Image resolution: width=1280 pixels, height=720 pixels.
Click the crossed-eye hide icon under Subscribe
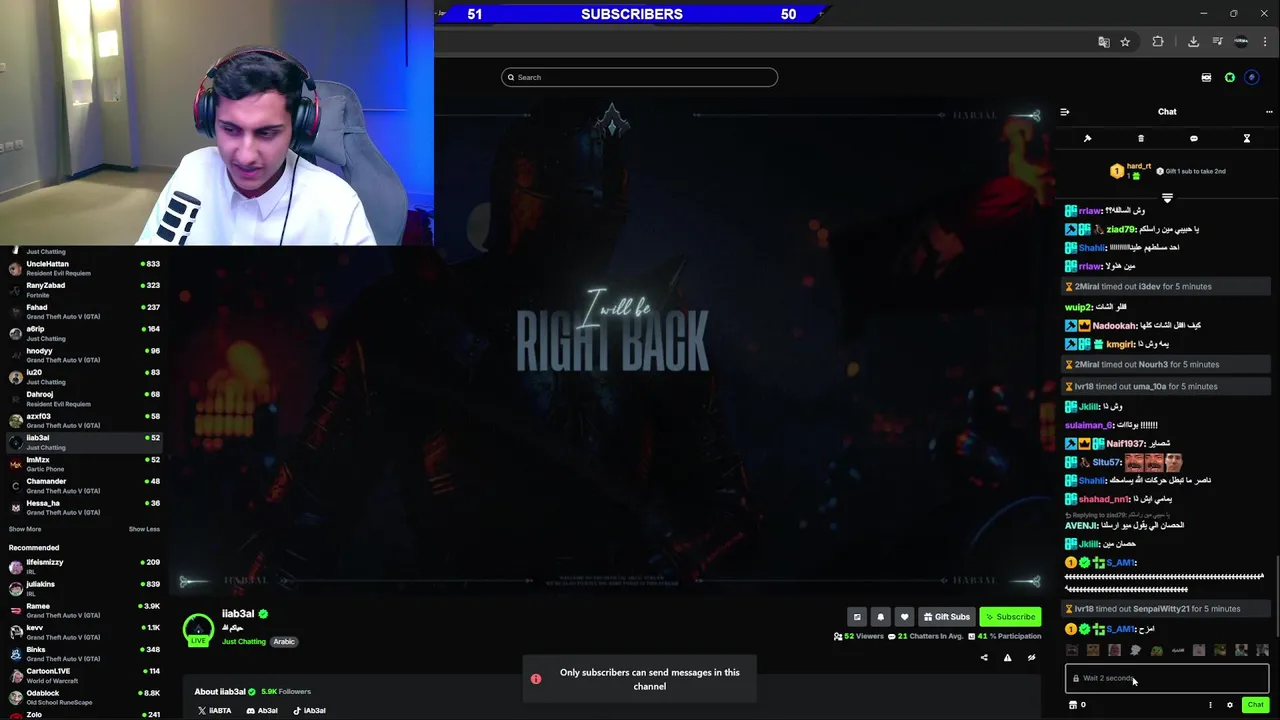pos(1031,658)
